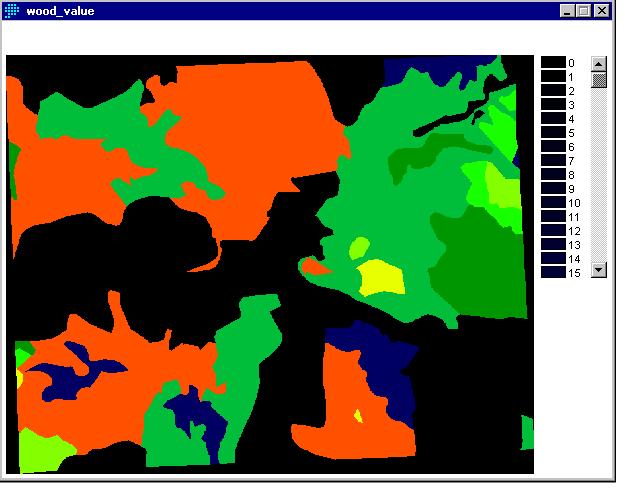Screen dimensions: 625x500
Task: Click the legend swatch labeled 7
Action: click(553, 160)
